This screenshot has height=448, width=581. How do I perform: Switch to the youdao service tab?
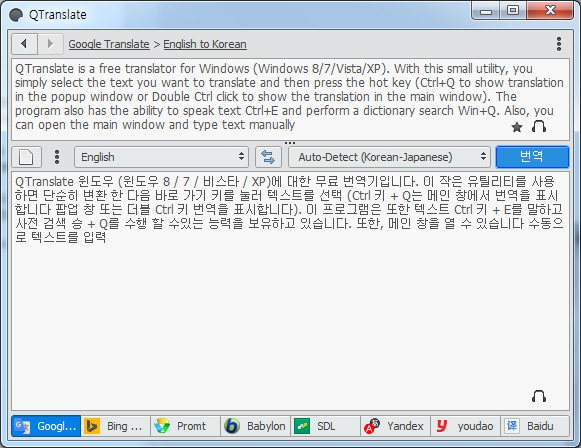pyautogui.click(x=465, y=426)
